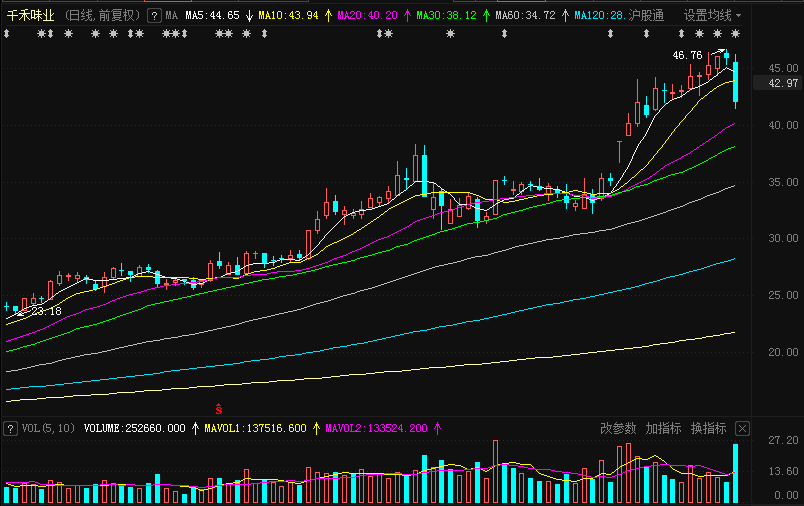804x506 pixels.
Task: Select the magenta MA20 indicator label
Action: click(x=367, y=16)
